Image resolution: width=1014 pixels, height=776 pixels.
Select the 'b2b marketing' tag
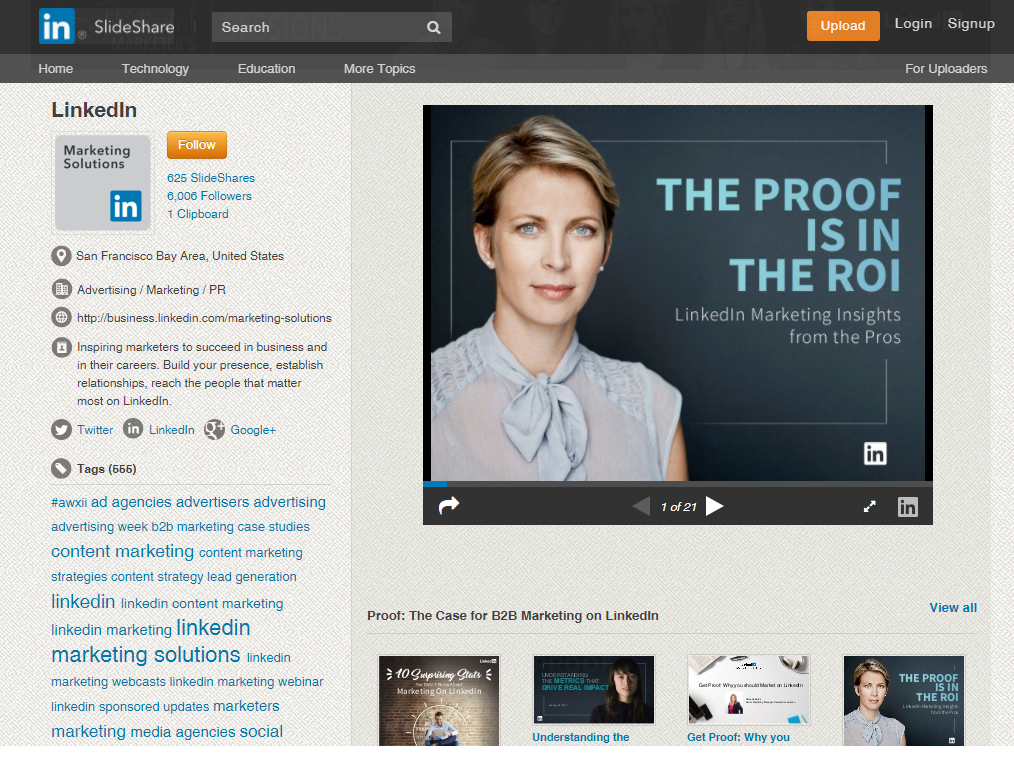click(x=192, y=527)
